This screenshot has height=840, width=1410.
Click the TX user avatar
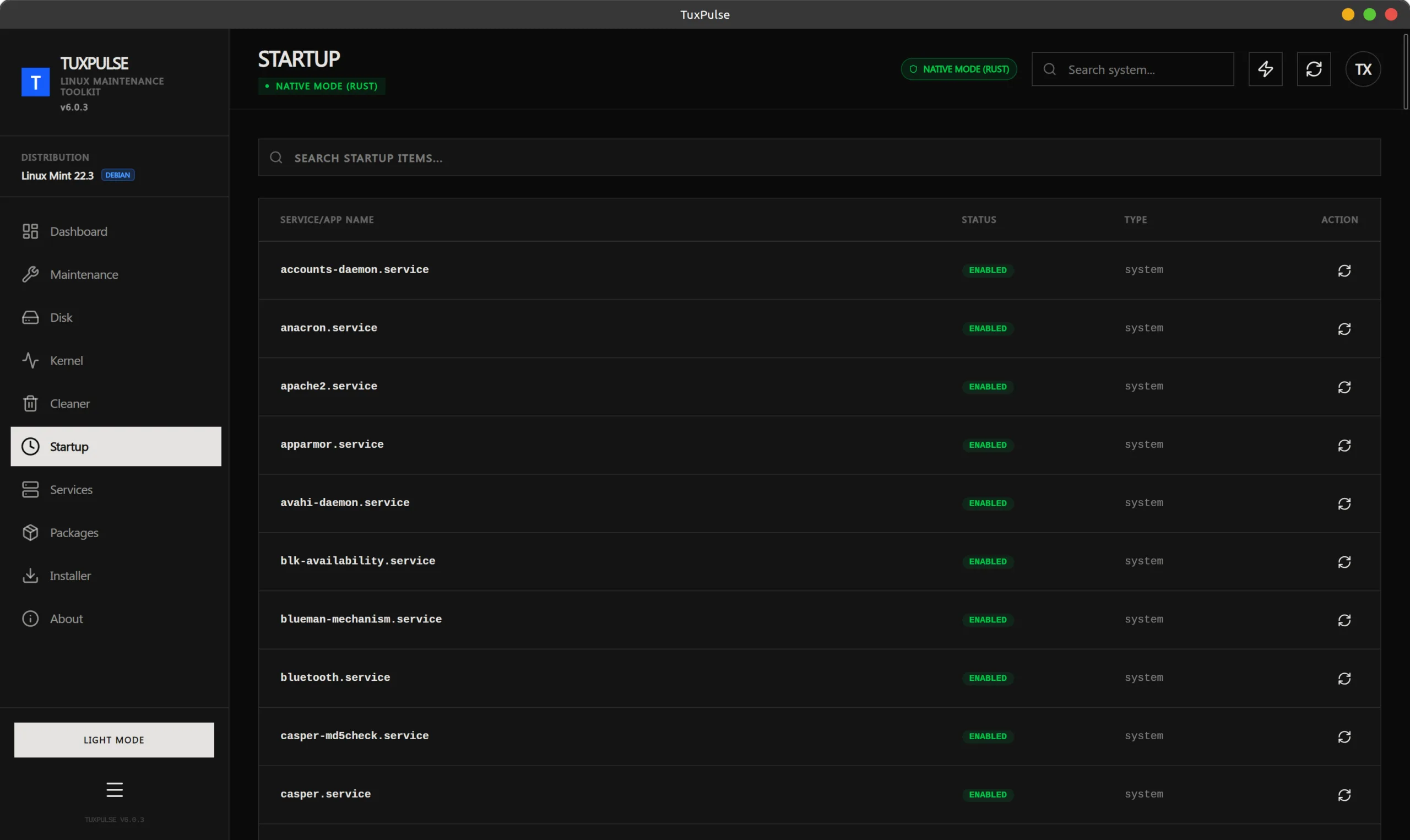(1363, 69)
